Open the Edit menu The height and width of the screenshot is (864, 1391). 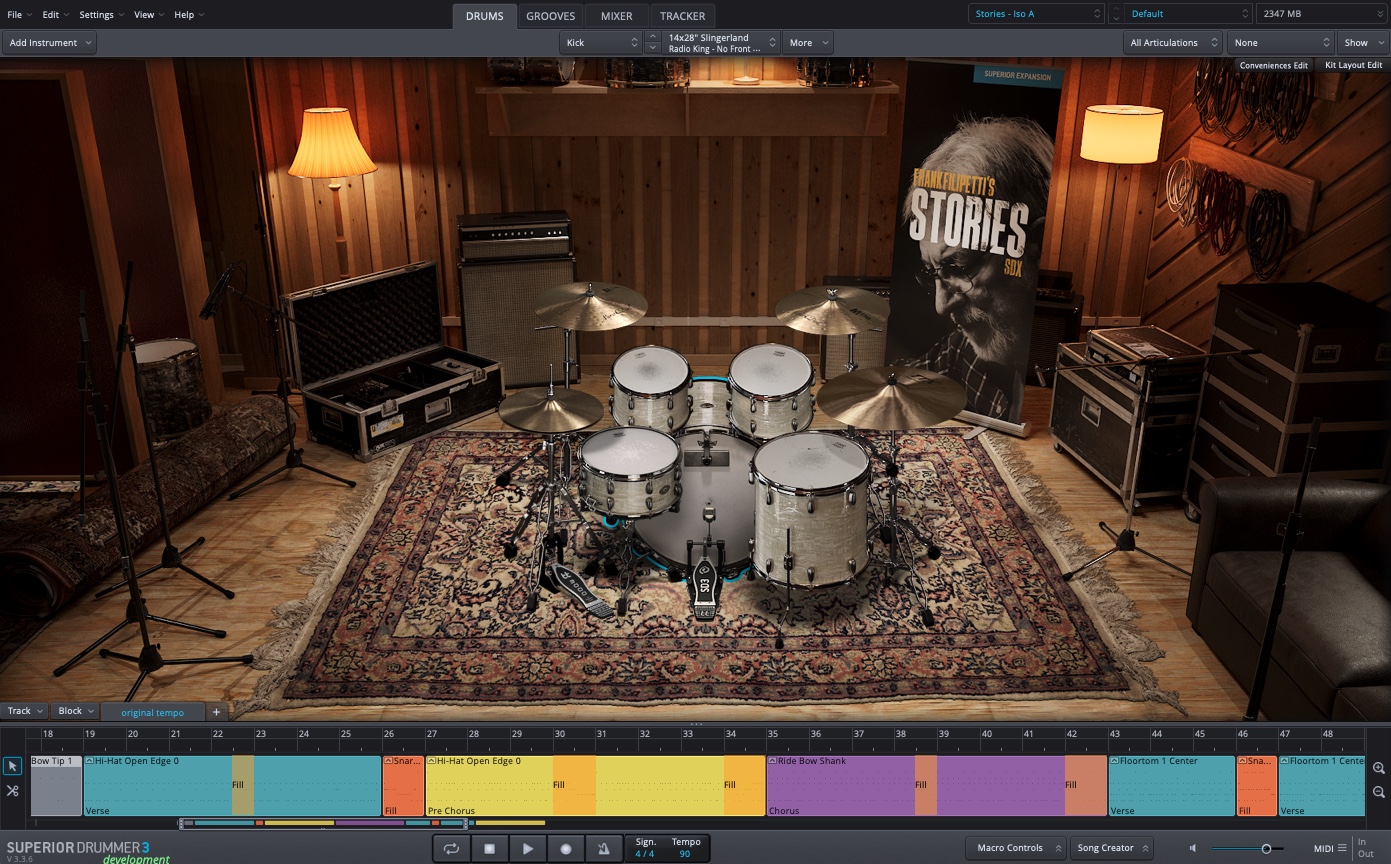pos(55,15)
